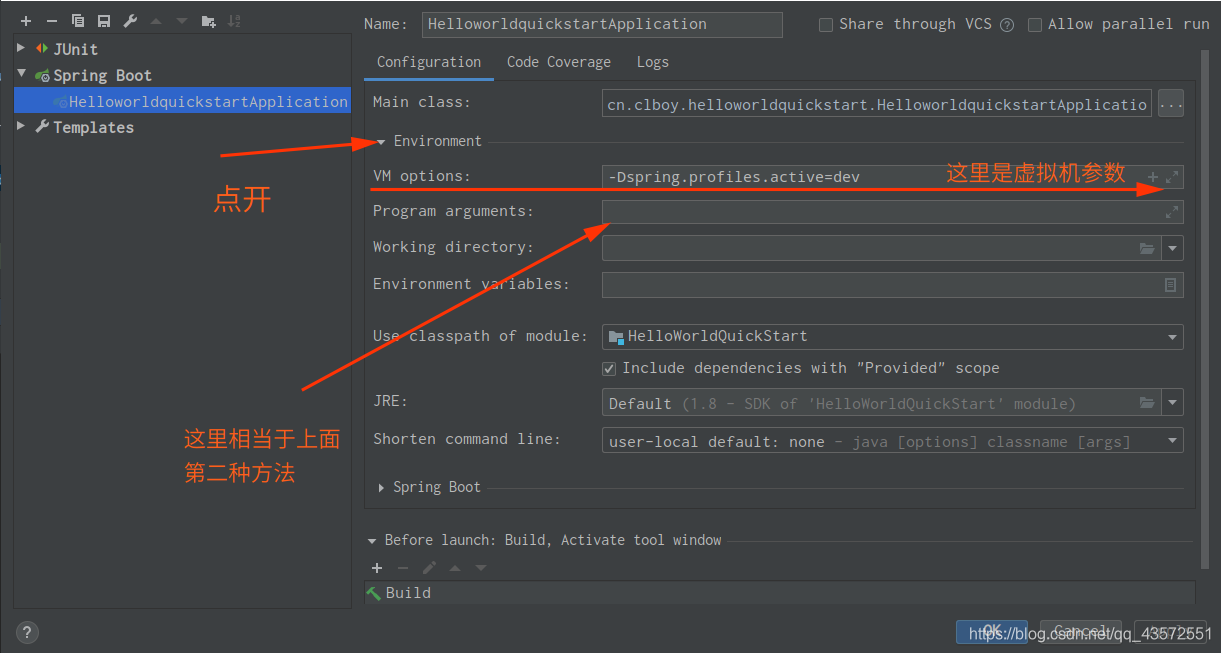Viewport: 1221px width, 653px height.
Task: Open the JRE dropdown arrow
Action: [x=1173, y=404]
